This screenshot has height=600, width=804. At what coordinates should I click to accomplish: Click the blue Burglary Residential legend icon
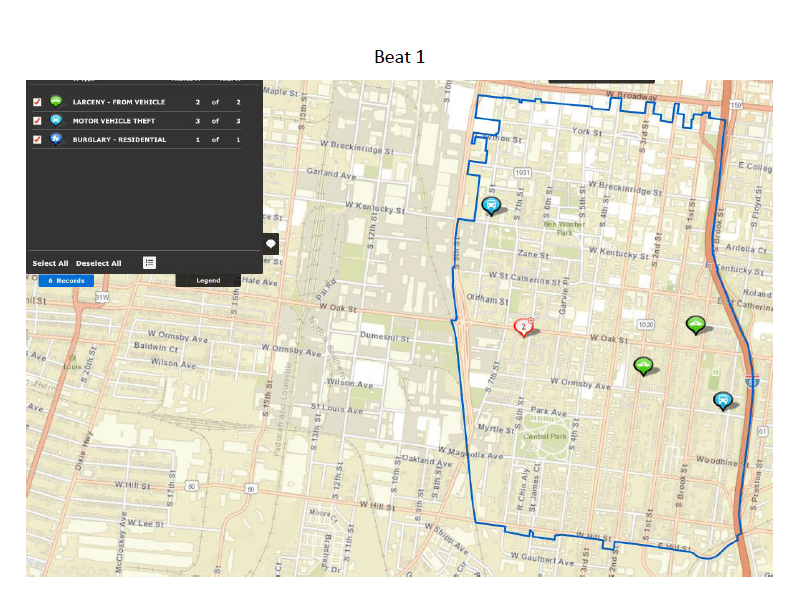coord(56,139)
